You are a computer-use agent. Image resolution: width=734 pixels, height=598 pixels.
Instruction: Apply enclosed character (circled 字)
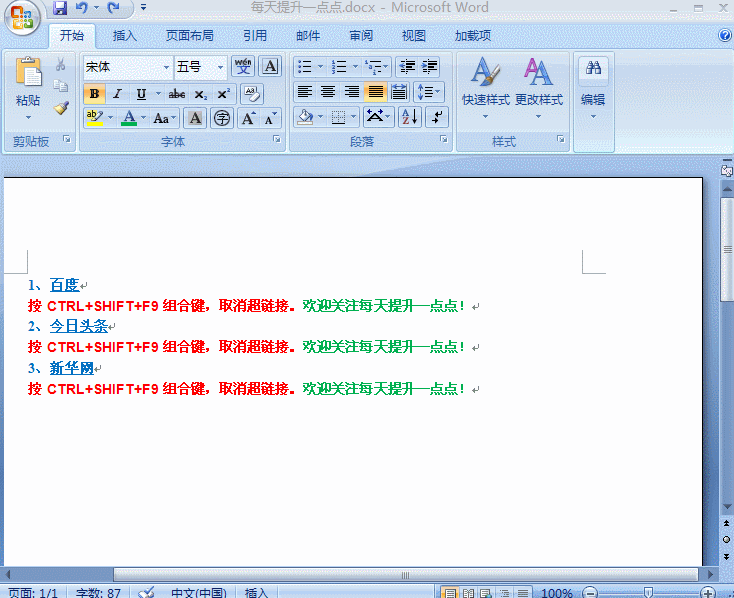(222, 118)
